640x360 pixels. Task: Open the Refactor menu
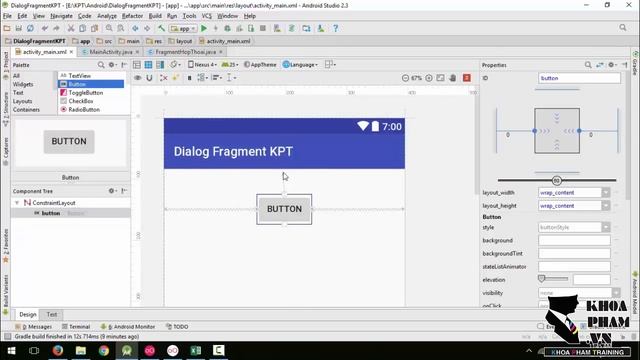tap(132, 16)
